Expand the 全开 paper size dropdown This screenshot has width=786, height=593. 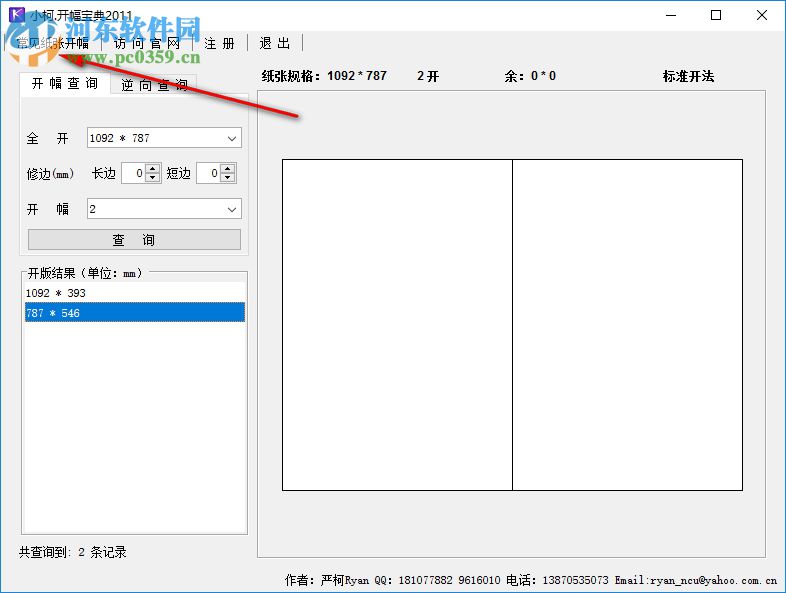(232, 138)
